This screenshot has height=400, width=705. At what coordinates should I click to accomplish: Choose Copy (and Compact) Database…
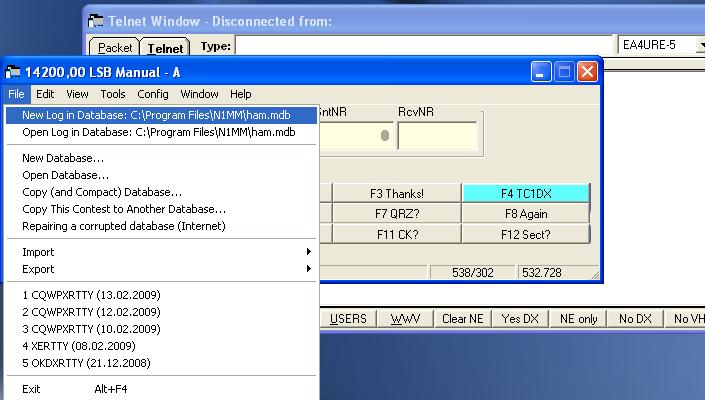(161, 192)
